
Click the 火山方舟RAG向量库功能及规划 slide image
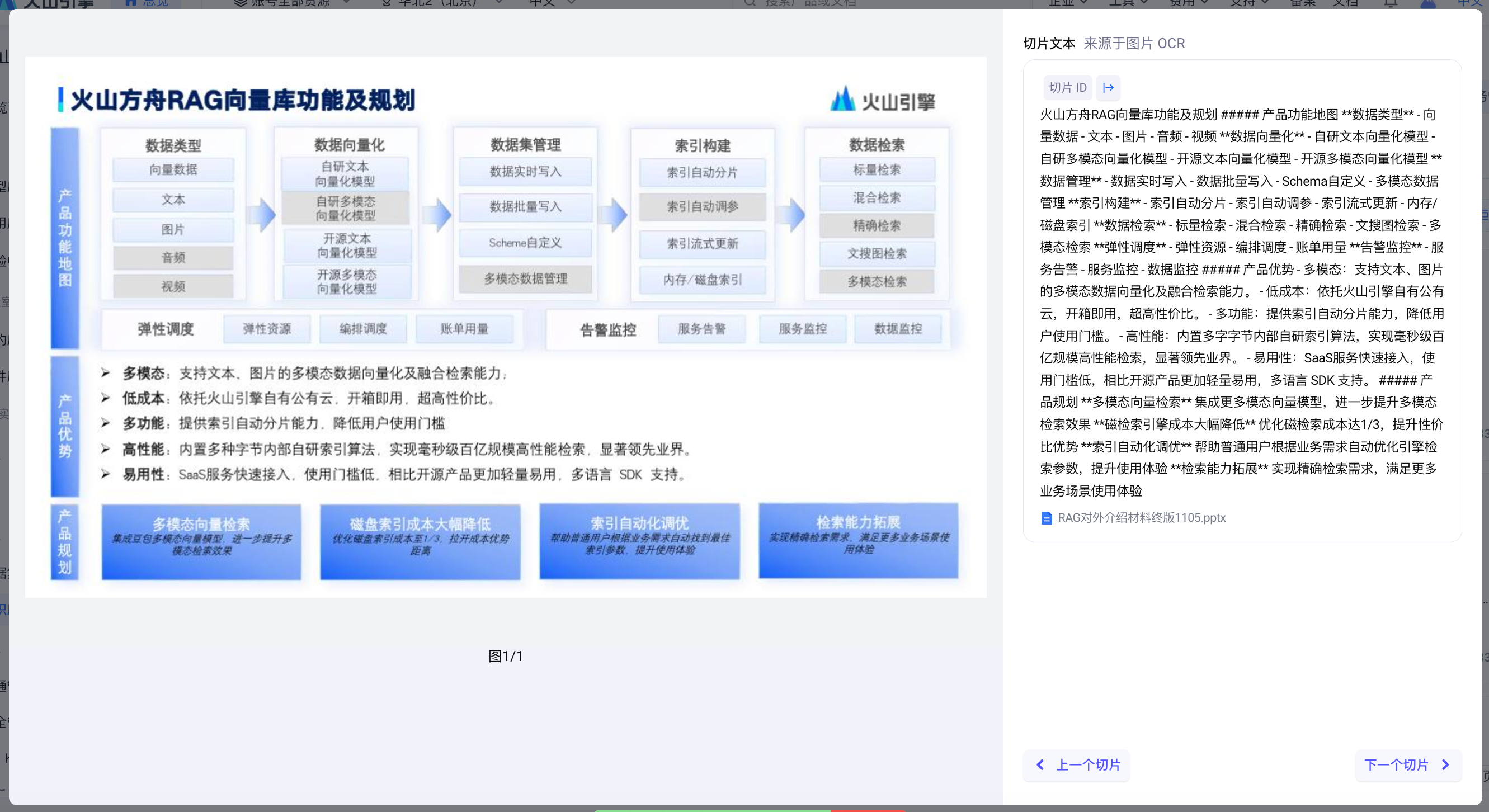tap(506, 327)
